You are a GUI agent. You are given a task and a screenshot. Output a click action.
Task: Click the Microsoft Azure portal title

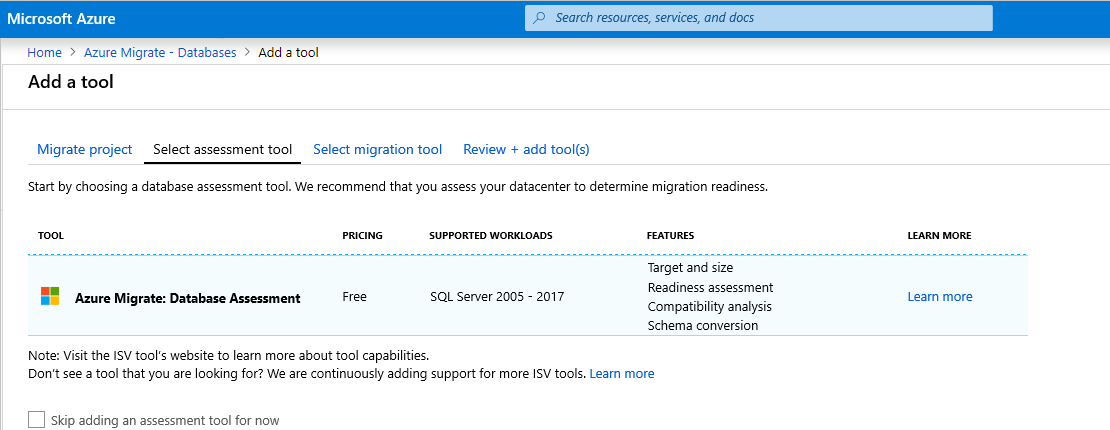pos(60,18)
